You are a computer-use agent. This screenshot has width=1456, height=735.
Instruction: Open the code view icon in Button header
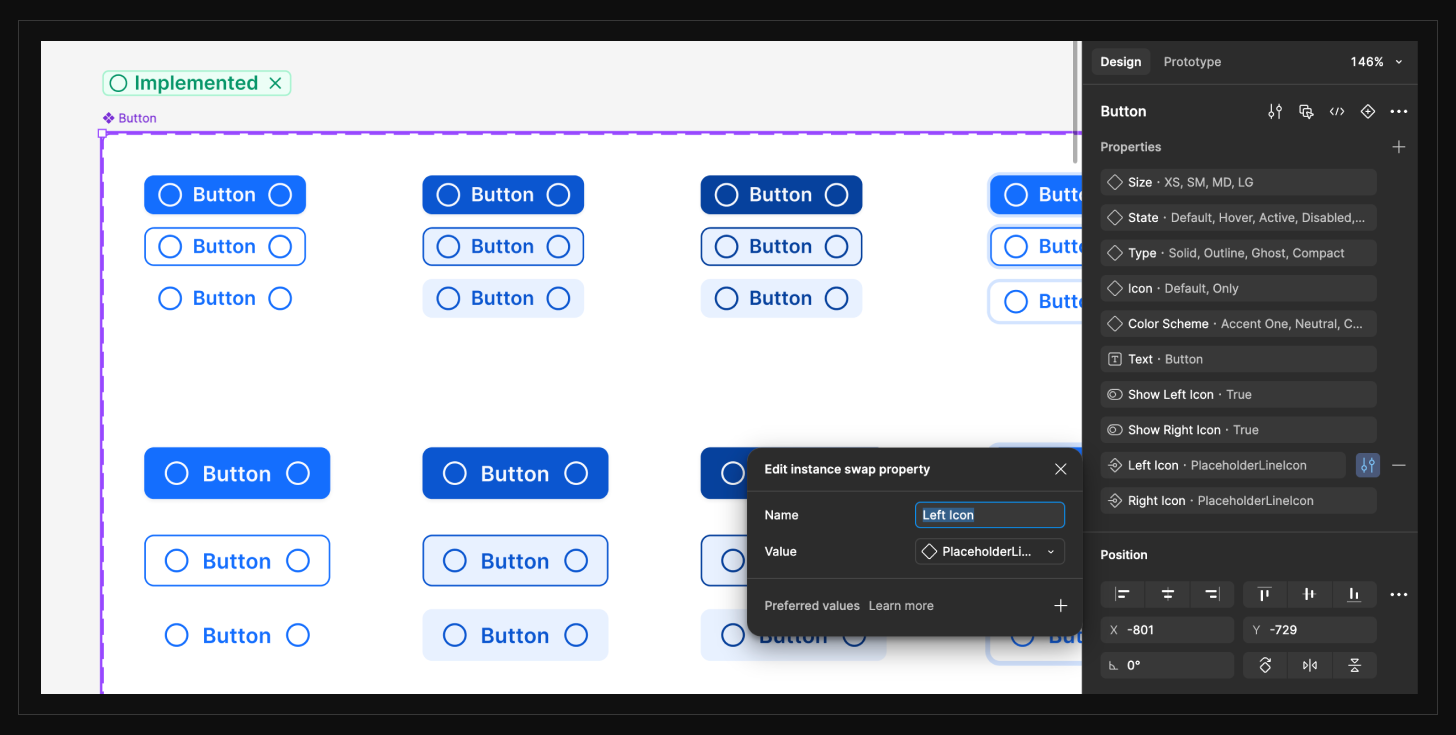1337,112
